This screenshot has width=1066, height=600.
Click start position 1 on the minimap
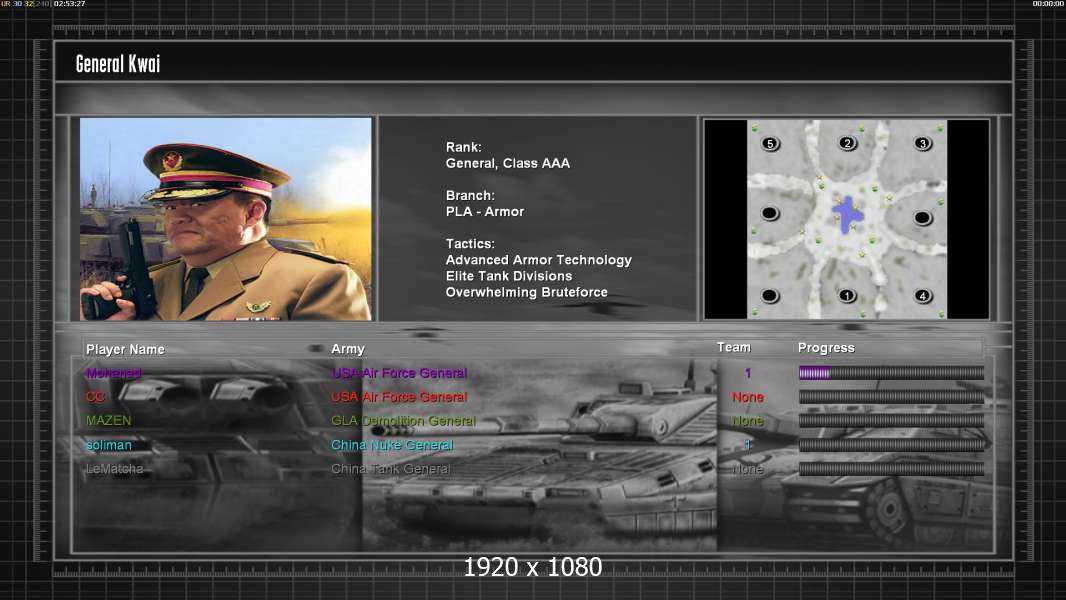846,296
